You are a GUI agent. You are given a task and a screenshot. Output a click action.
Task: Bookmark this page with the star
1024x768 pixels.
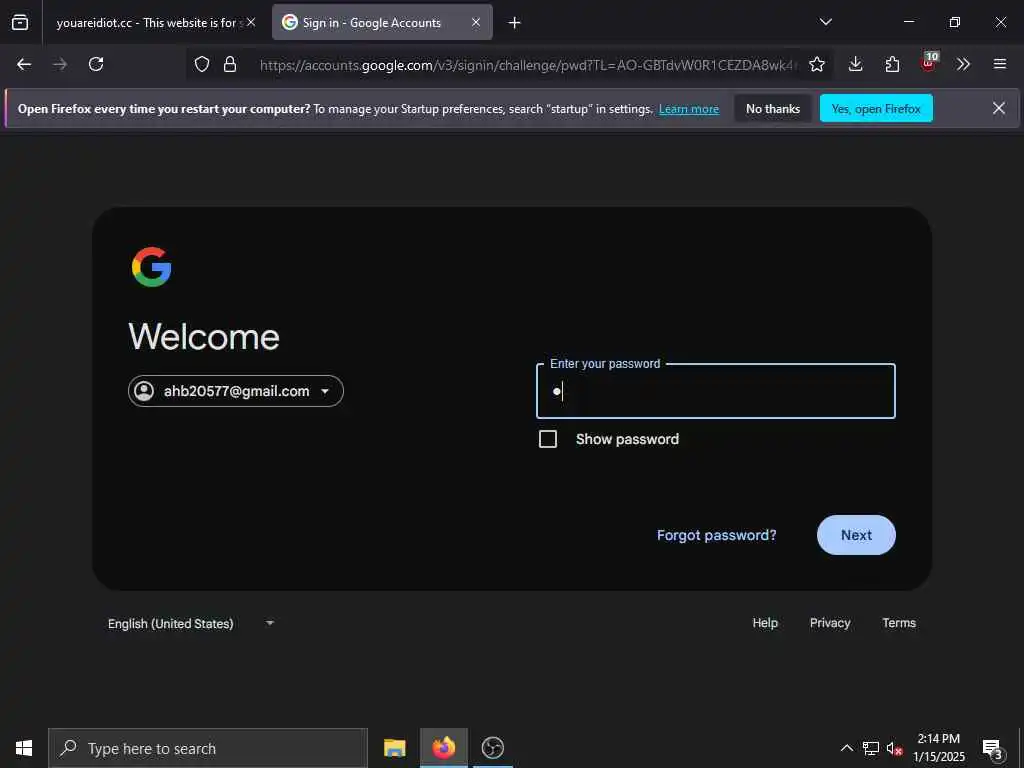pos(816,64)
